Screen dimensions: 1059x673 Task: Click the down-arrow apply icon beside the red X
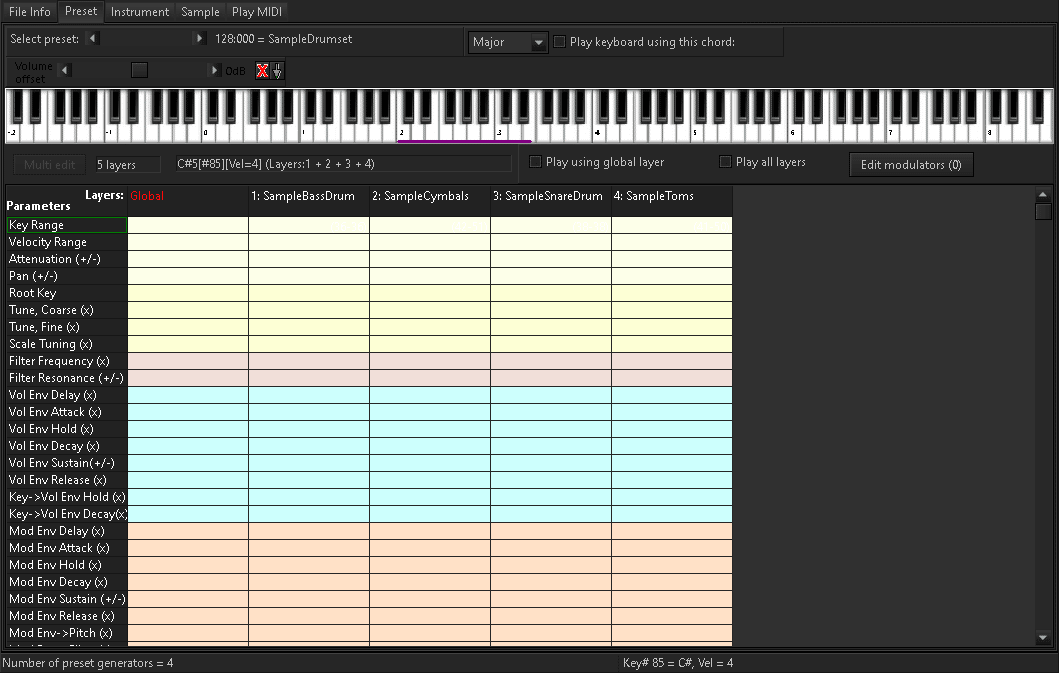[277, 70]
